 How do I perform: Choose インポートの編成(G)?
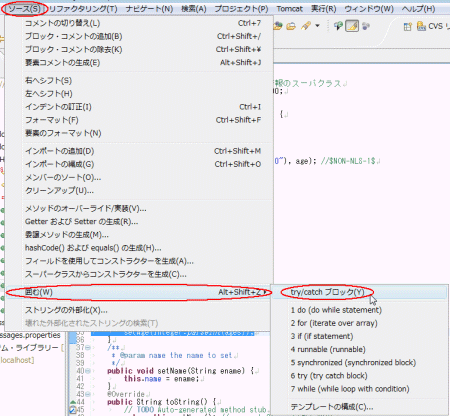pos(139,164)
